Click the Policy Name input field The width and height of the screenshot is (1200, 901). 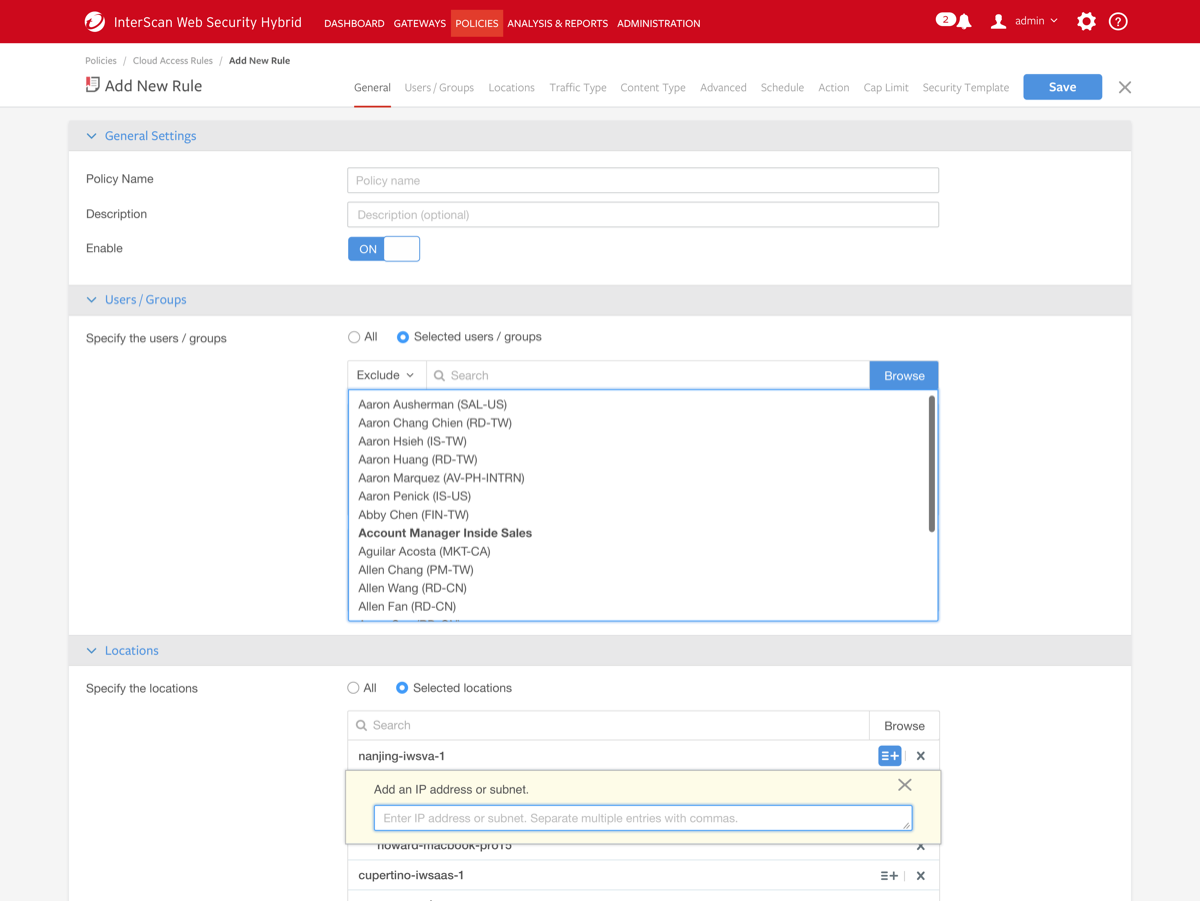pos(643,180)
